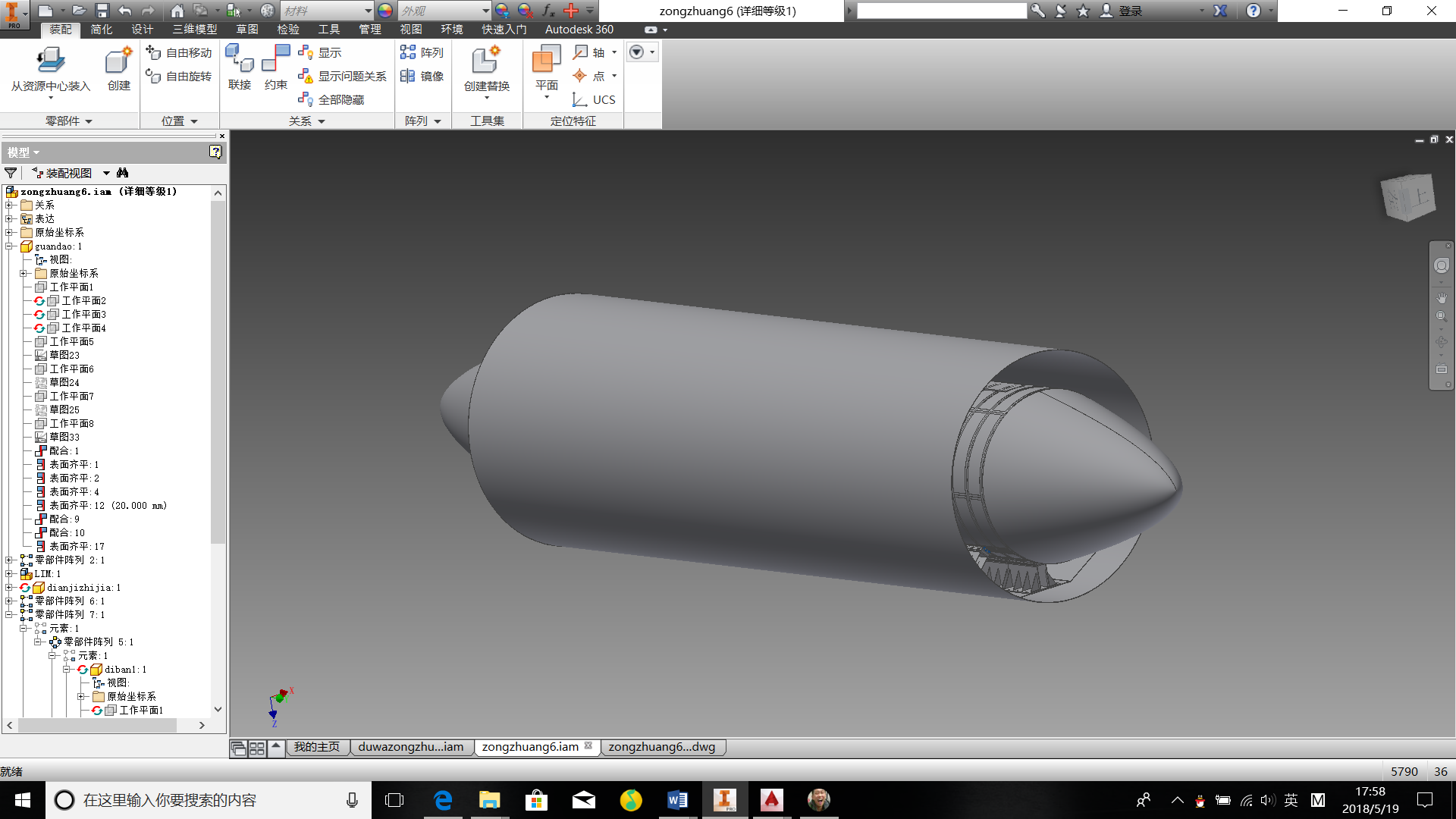
Task: Expand the LIM:1 component node
Action: [x=9, y=574]
